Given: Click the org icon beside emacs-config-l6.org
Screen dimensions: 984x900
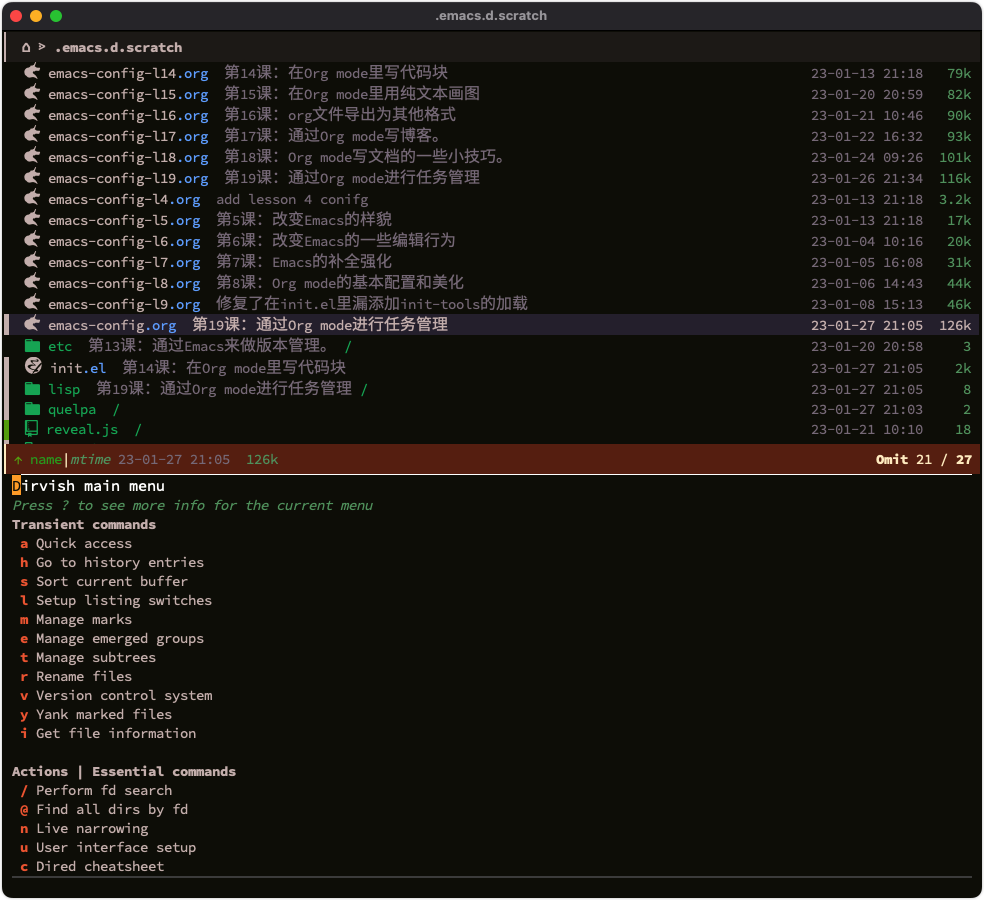Looking at the screenshot, I should coord(31,240).
